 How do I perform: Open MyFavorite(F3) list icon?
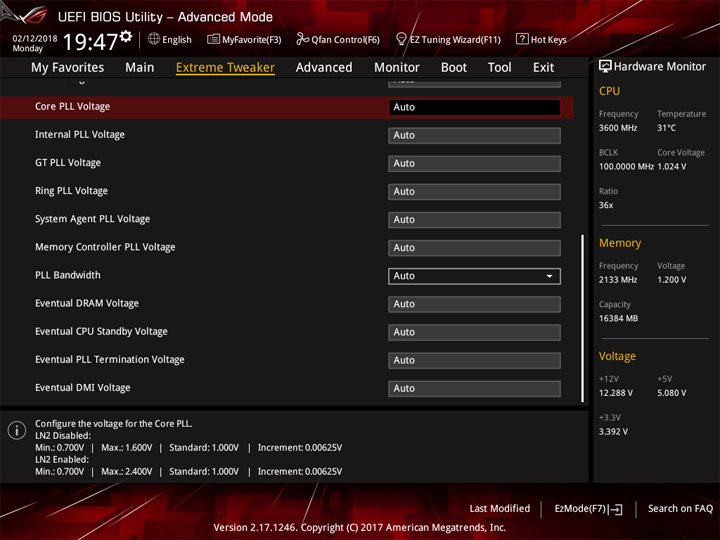pyautogui.click(x=213, y=39)
